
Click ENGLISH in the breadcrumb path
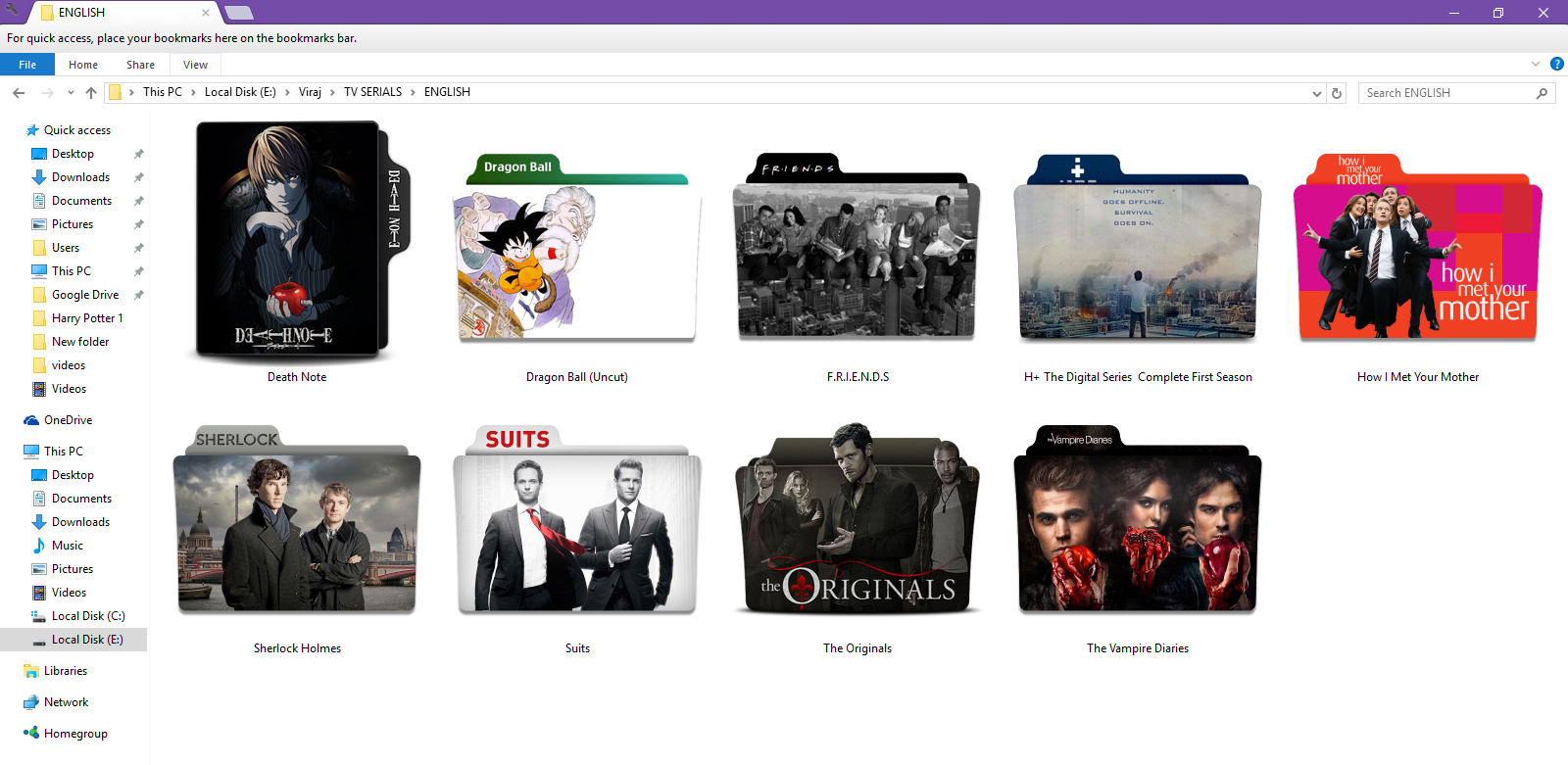point(447,92)
